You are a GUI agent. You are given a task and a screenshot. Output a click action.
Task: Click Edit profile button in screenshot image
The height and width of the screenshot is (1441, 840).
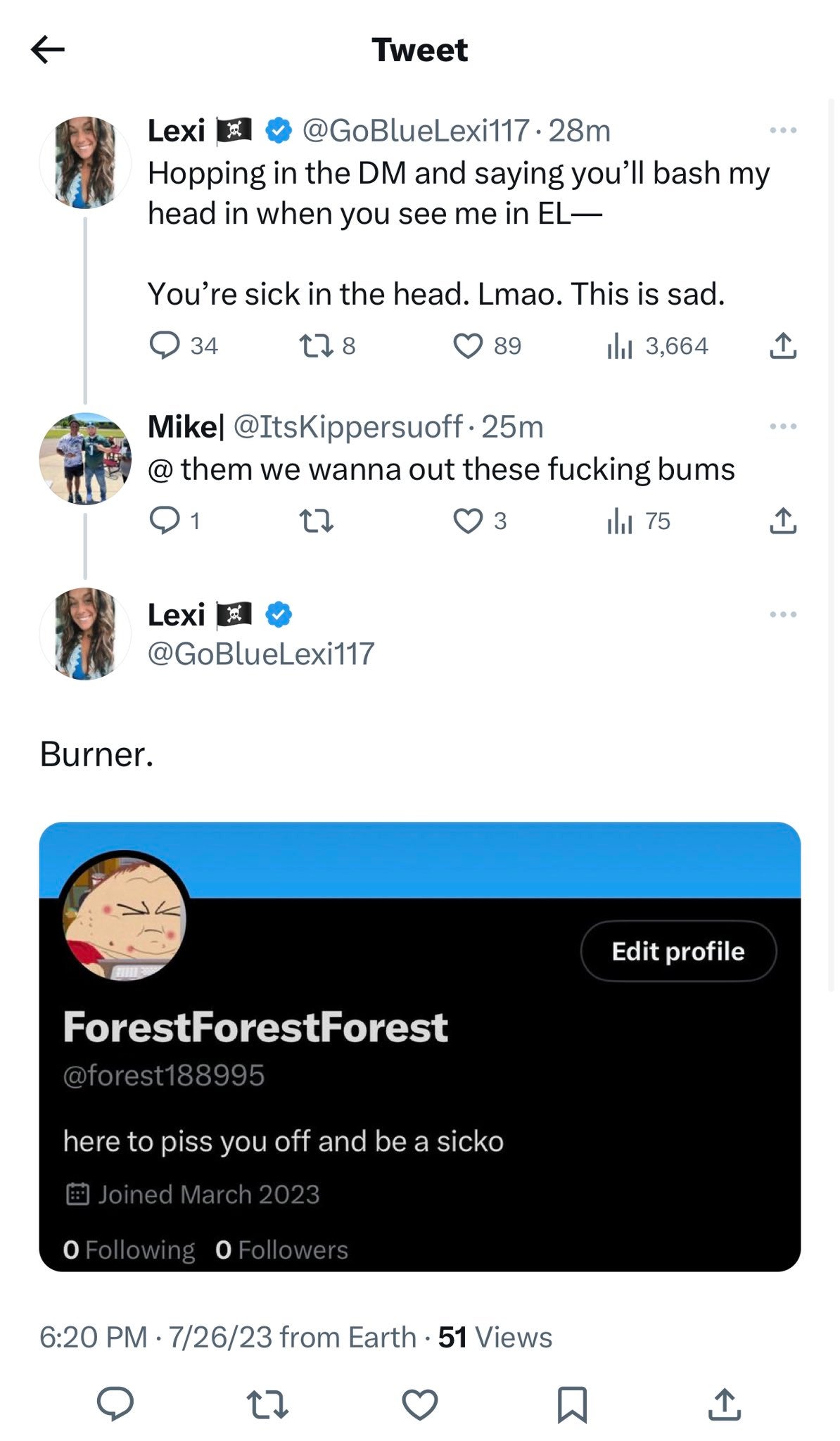(677, 951)
